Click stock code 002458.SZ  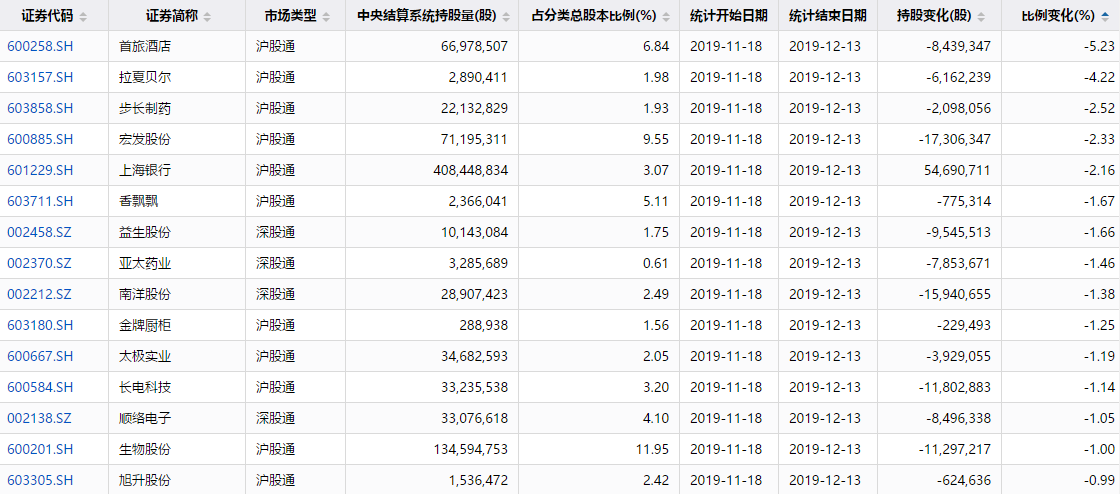(40, 232)
